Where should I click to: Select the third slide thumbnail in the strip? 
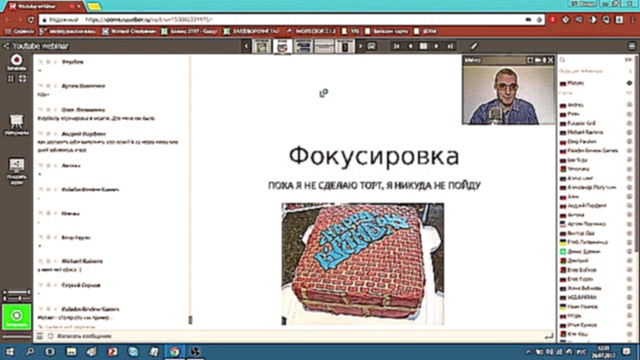point(303,46)
